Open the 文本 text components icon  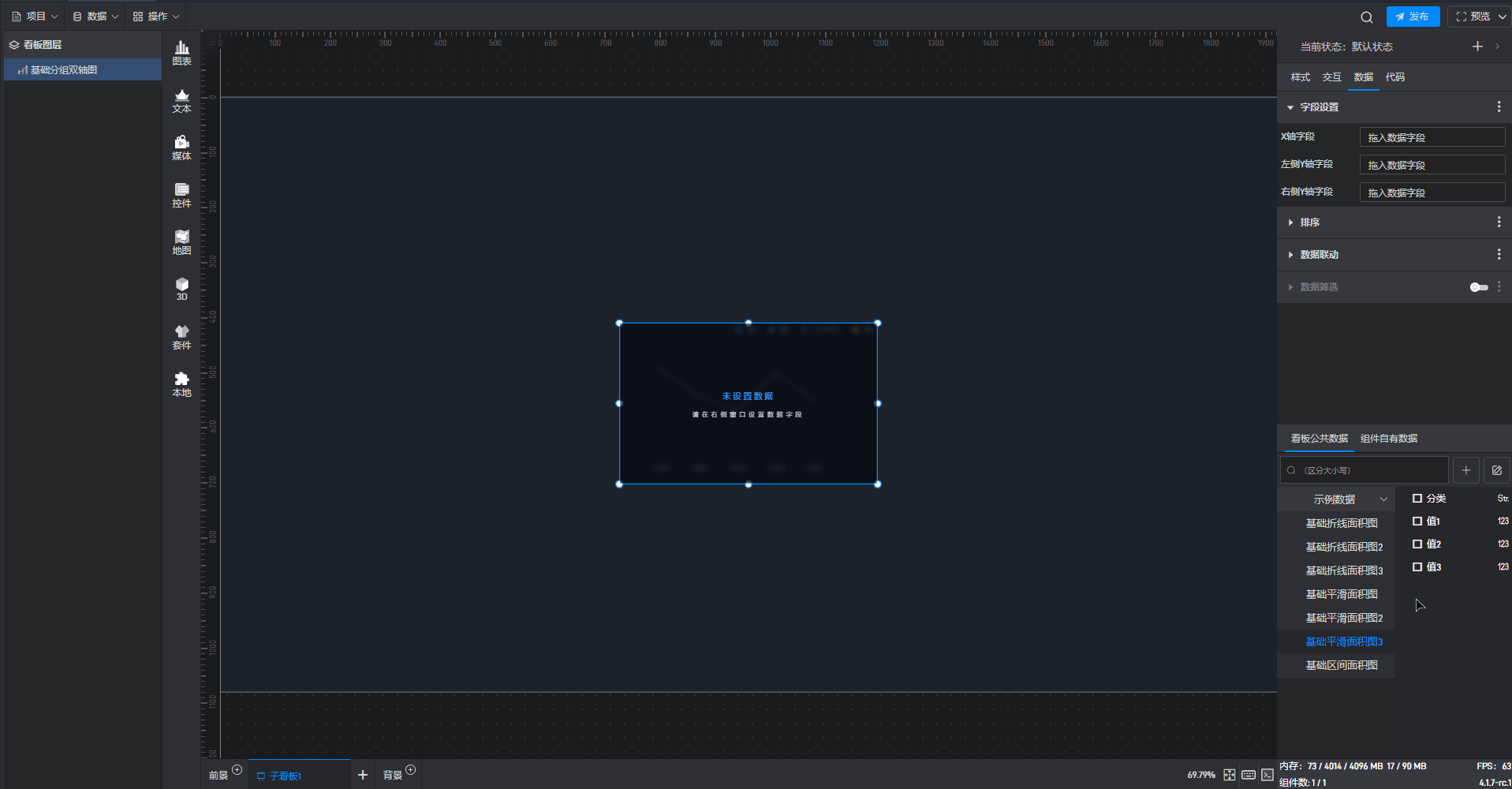pos(181,100)
